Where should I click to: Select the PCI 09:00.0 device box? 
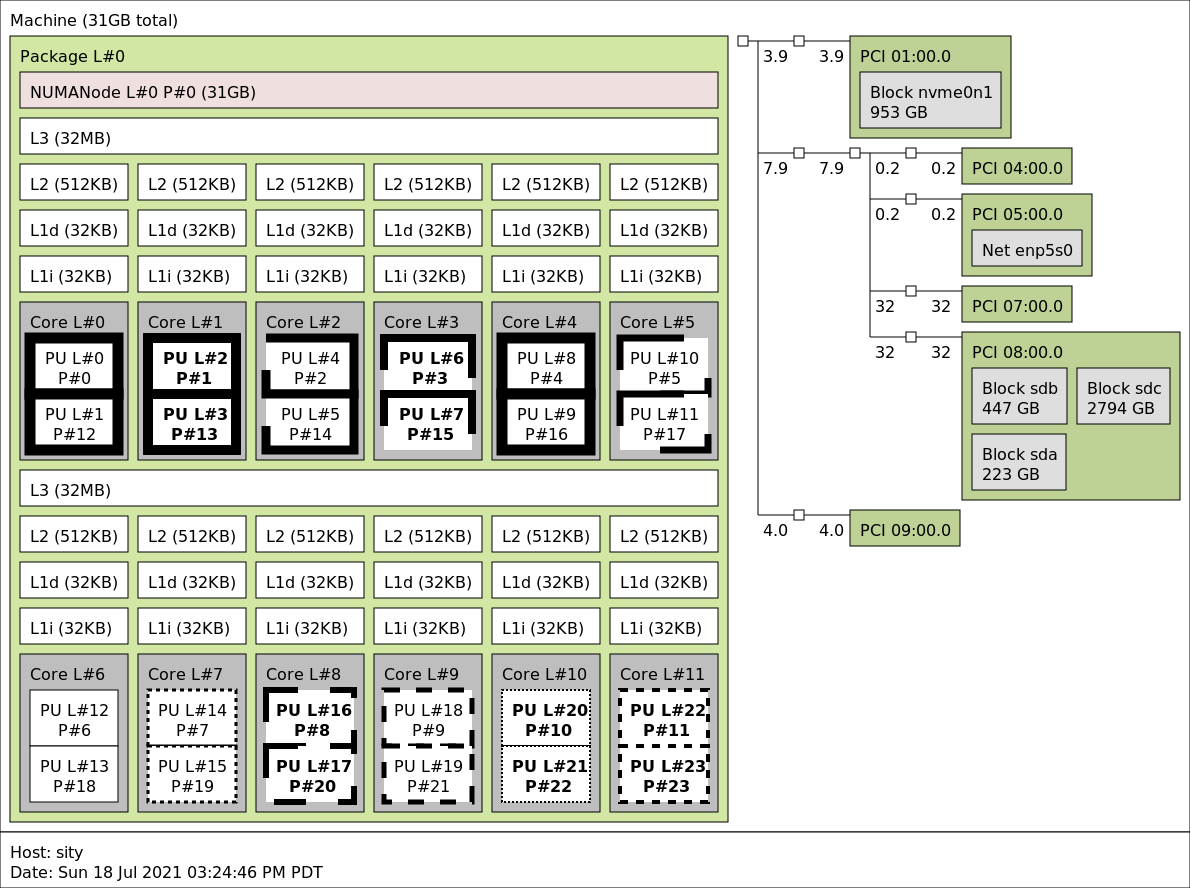pos(904,529)
